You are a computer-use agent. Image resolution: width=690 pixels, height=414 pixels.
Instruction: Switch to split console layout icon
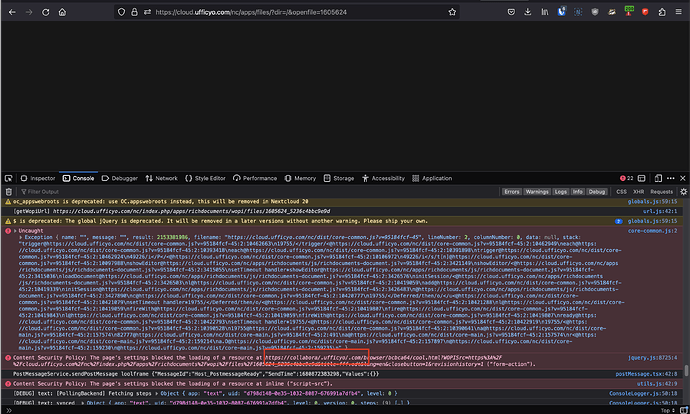(x=642, y=178)
